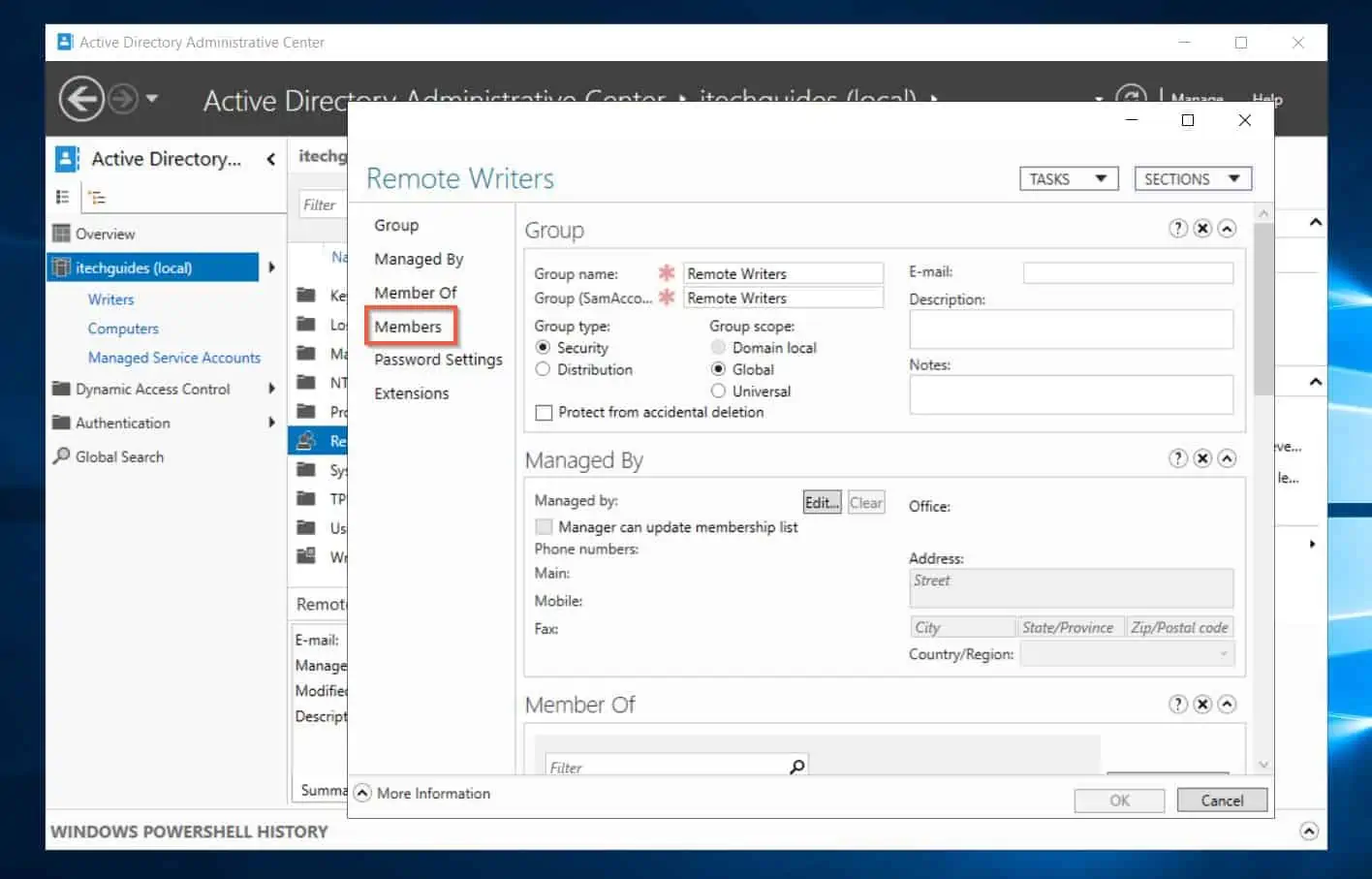This screenshot has height=879, width=1372.
Task: Remove the Managed By section X icon
Action: click(x=1202, y=458)
